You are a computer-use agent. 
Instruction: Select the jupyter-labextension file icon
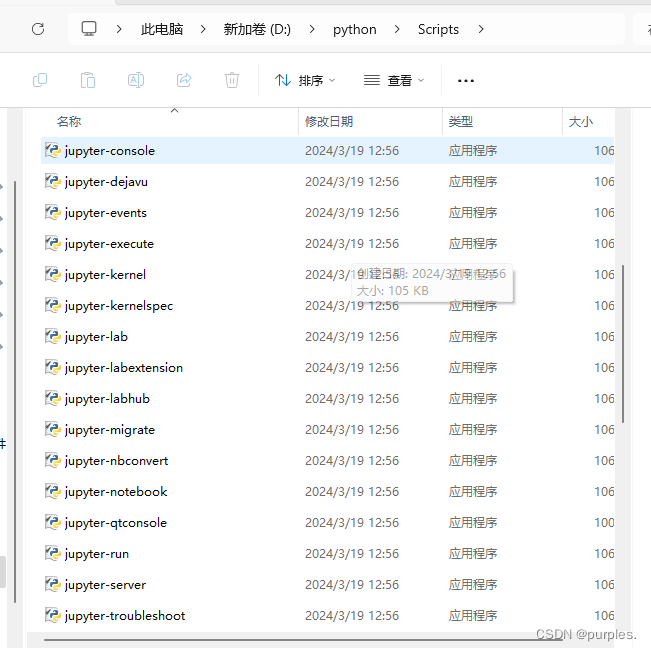coord(53,367)
